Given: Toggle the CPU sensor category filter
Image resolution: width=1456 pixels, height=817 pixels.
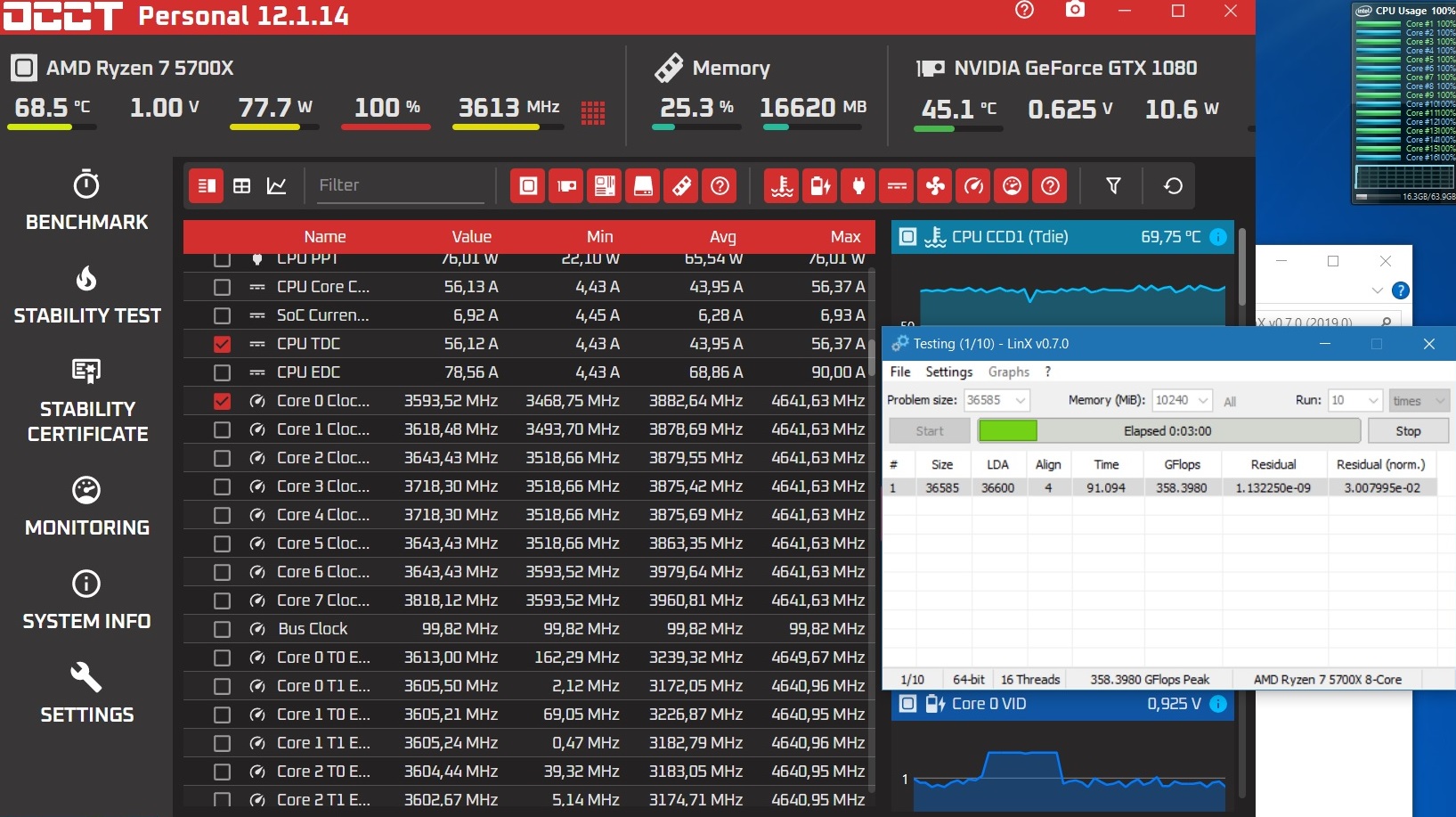Looking at the screenshot, I should point(528,185).
